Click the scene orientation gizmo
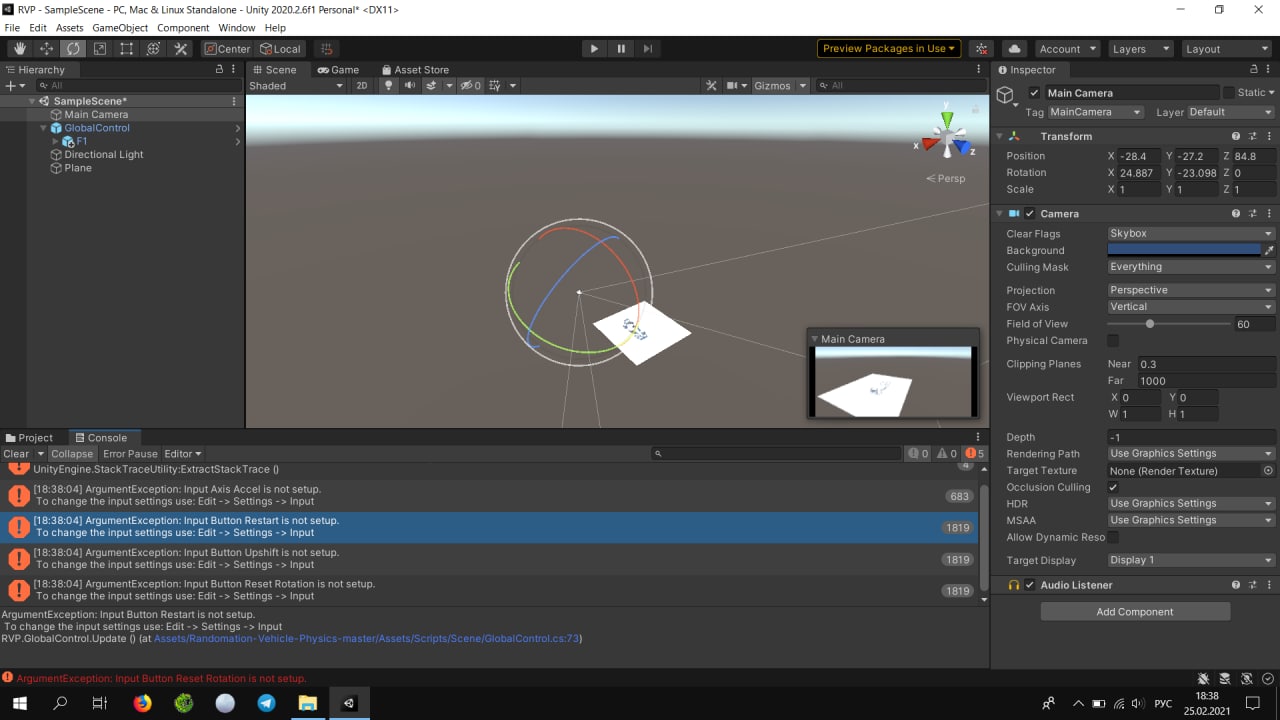Screen dimensions: 1280x720 946,135
